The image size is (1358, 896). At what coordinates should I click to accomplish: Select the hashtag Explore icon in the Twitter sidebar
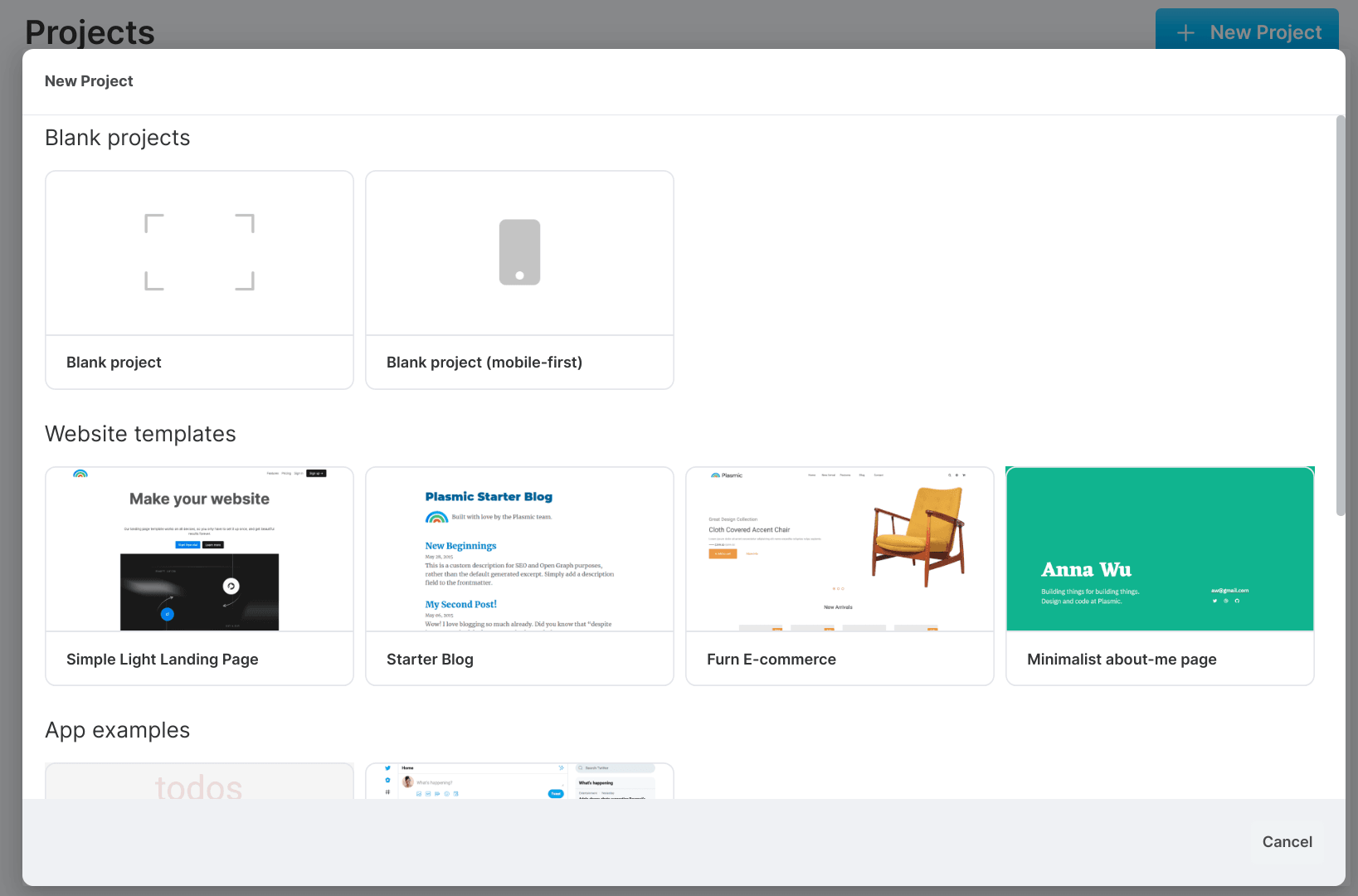(x=387, y=791)
